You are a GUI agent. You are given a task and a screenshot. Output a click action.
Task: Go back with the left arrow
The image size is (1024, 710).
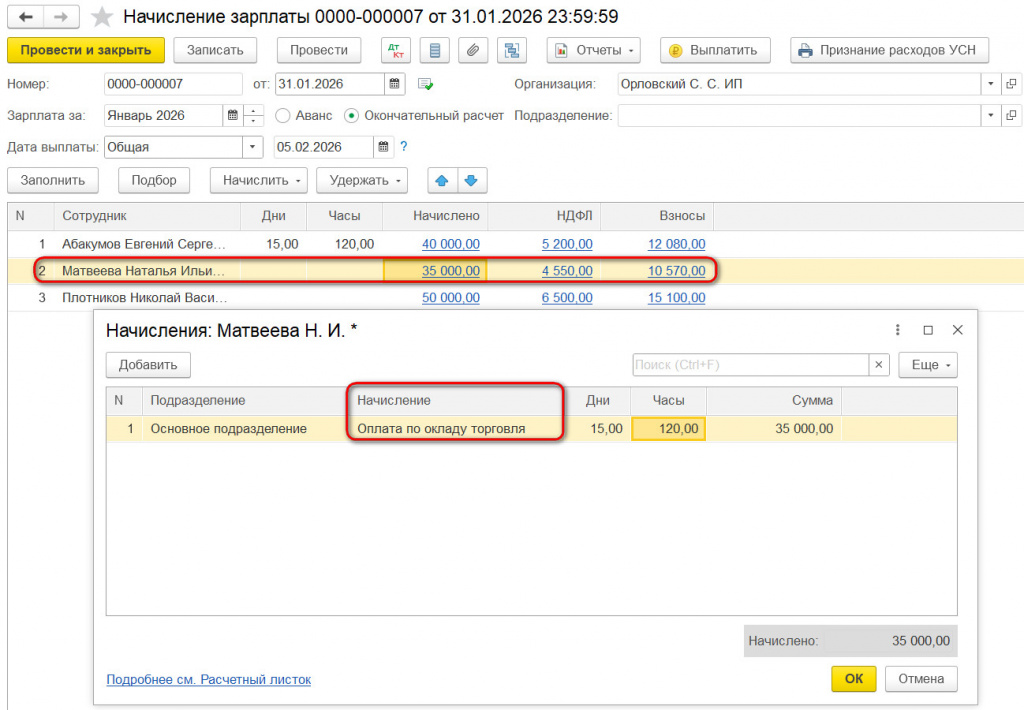(25, 17)
